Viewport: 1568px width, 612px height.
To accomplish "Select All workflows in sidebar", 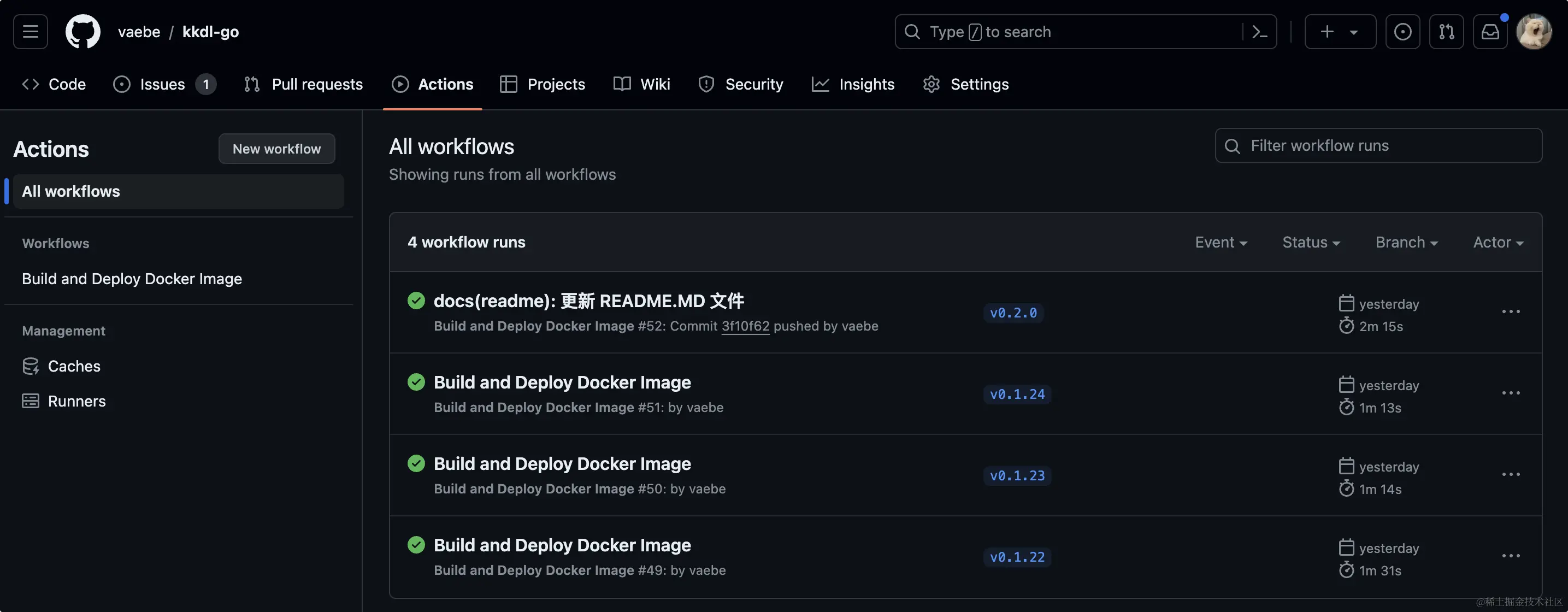I will click(x=178, y=191).
